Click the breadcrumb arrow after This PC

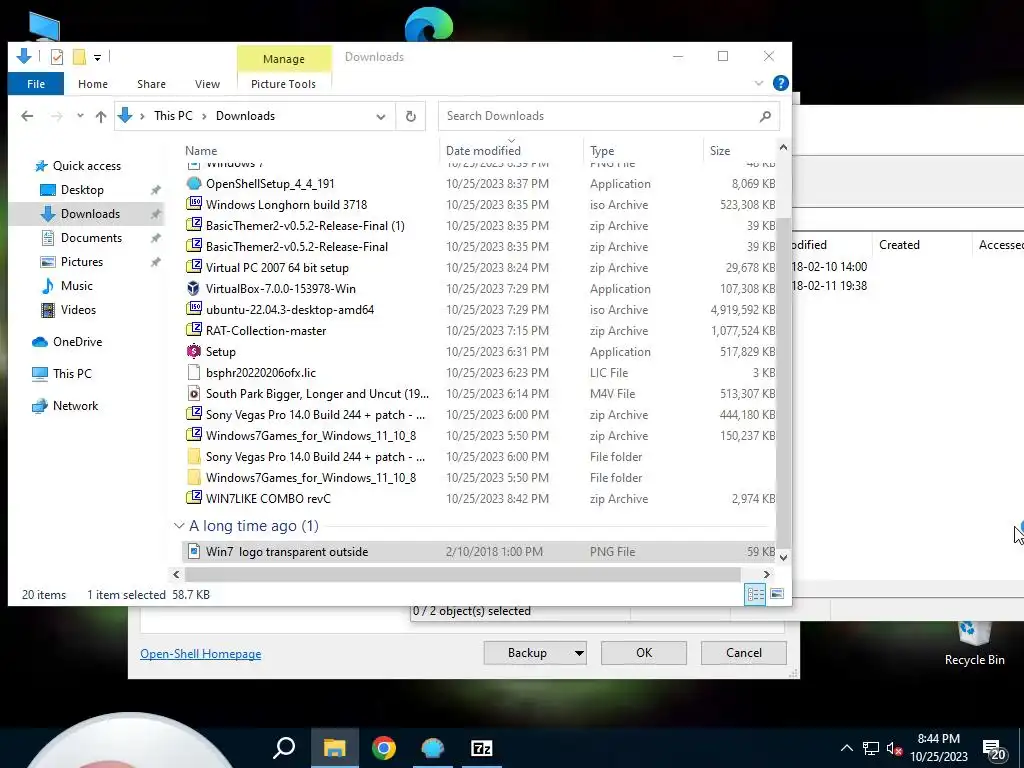(204, 116)
